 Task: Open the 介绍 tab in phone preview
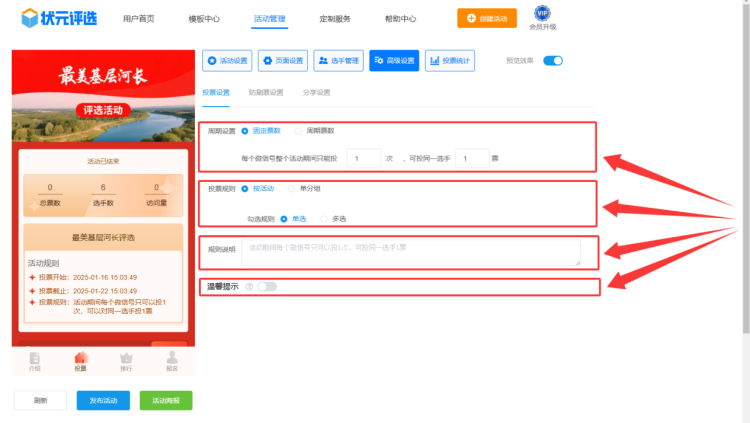pos(35,359)
